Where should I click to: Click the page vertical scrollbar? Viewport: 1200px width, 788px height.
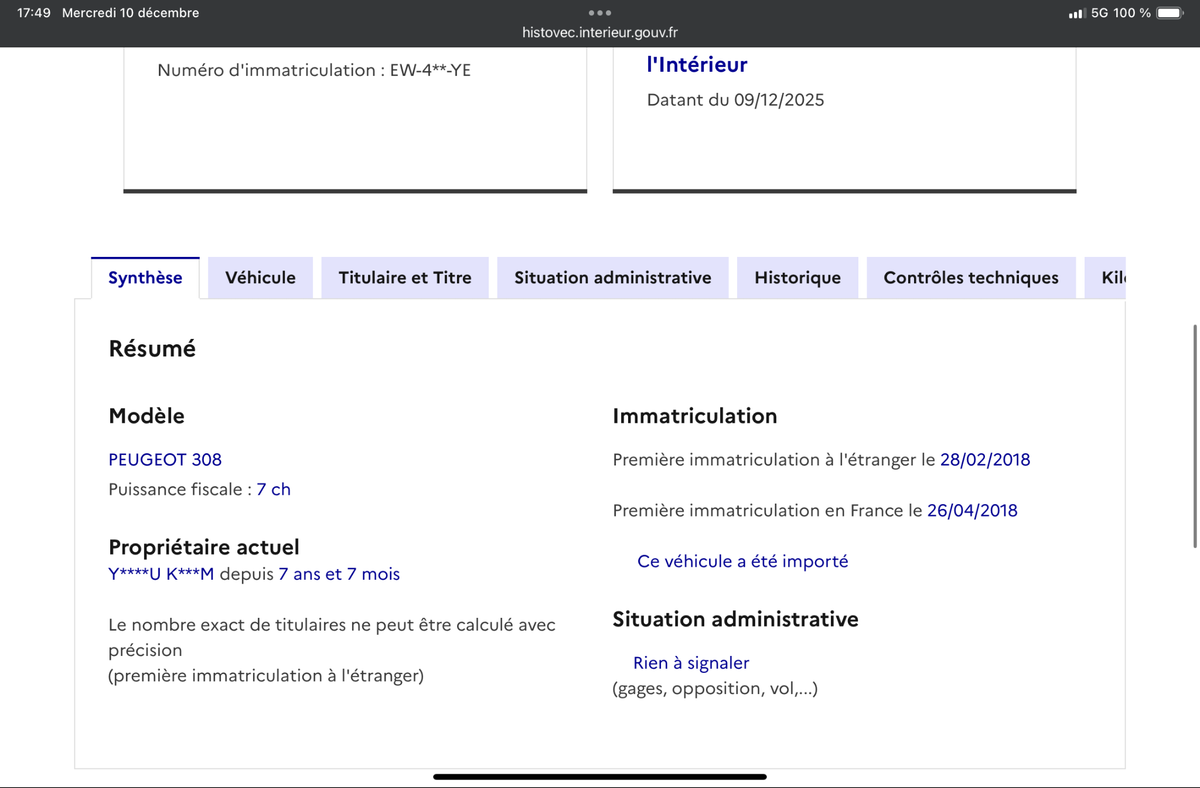[1195, 435]
